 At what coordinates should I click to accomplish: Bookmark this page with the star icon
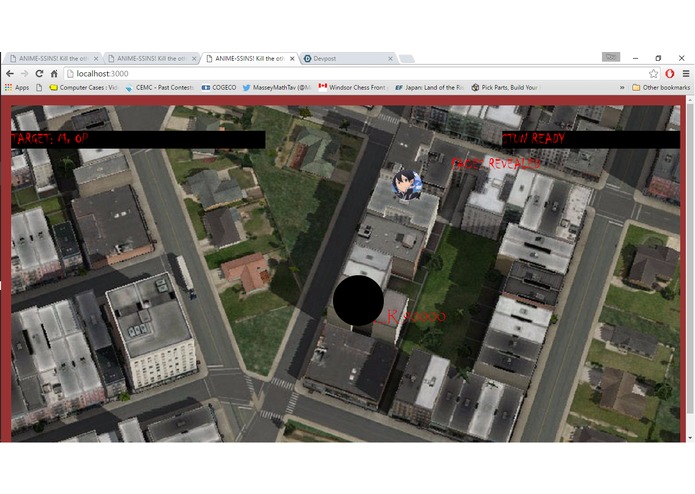click(653, 74)
